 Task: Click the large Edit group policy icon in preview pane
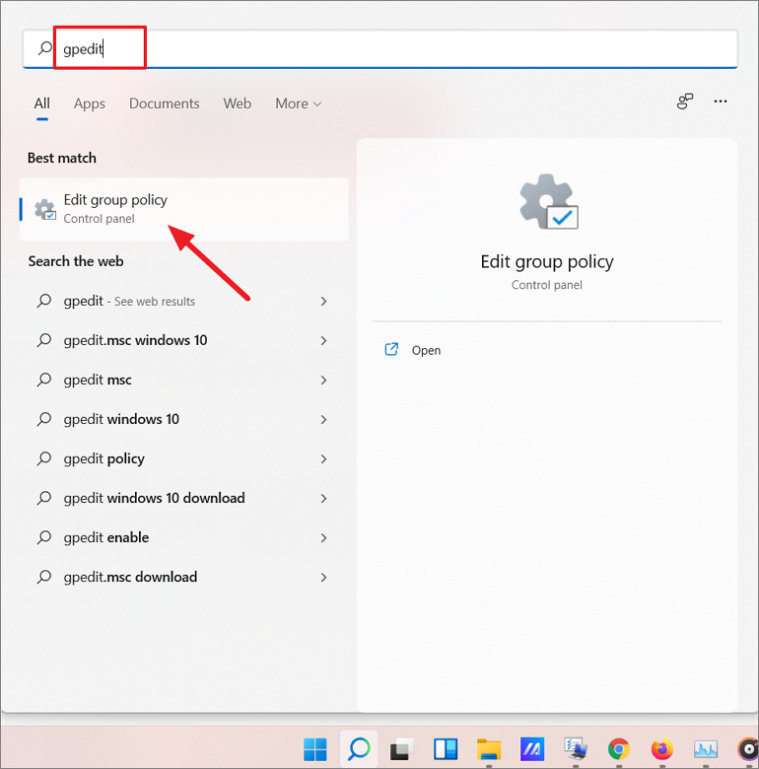(x=549, y=202)
